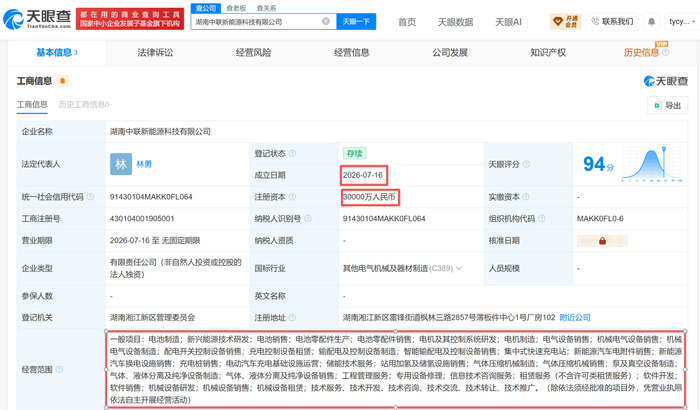Click the 天眼一下 search button
The image size is (700, 410).
coord(356,21)
